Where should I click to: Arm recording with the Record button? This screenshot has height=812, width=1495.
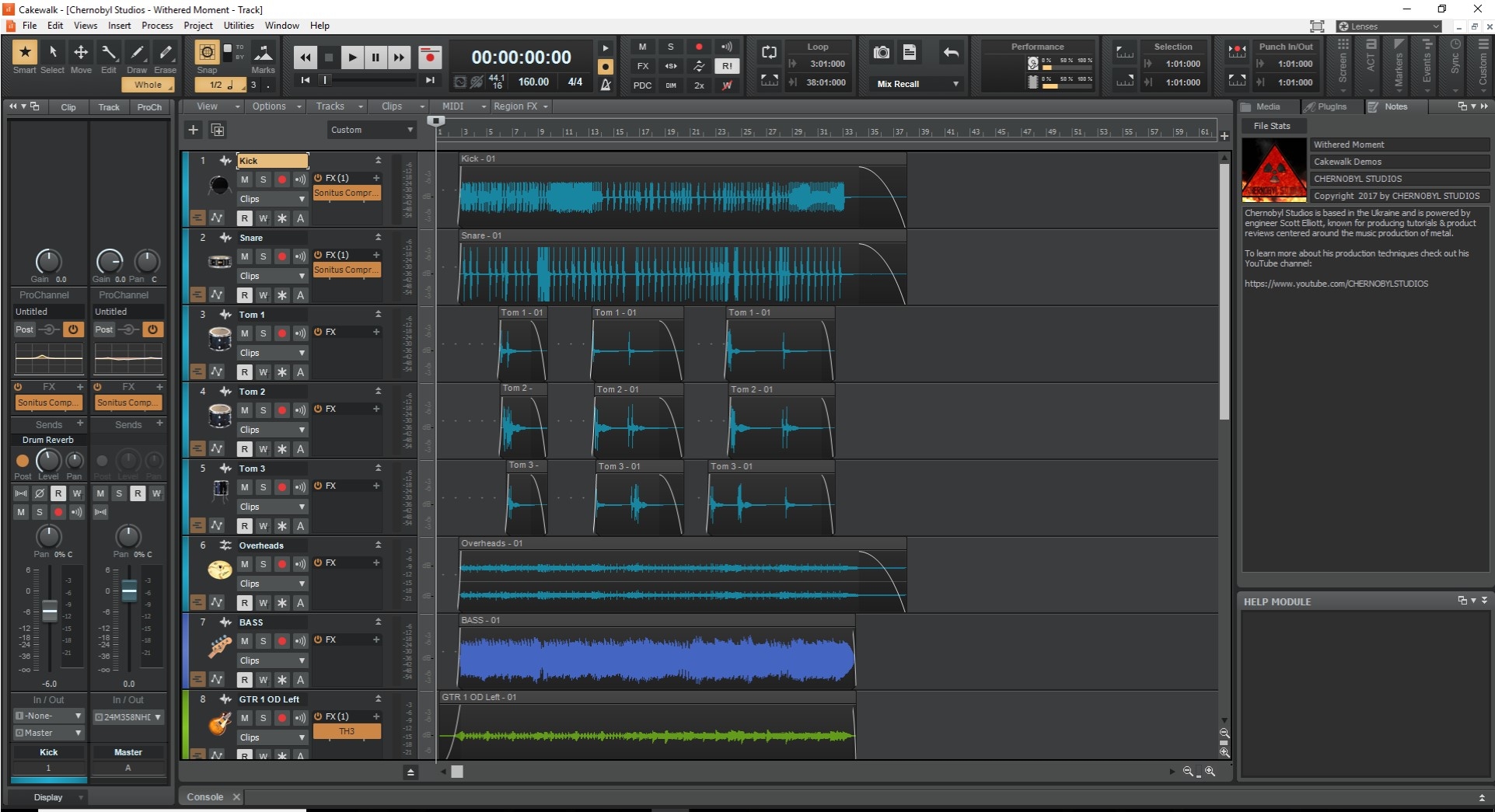click(x=430, y=58)
